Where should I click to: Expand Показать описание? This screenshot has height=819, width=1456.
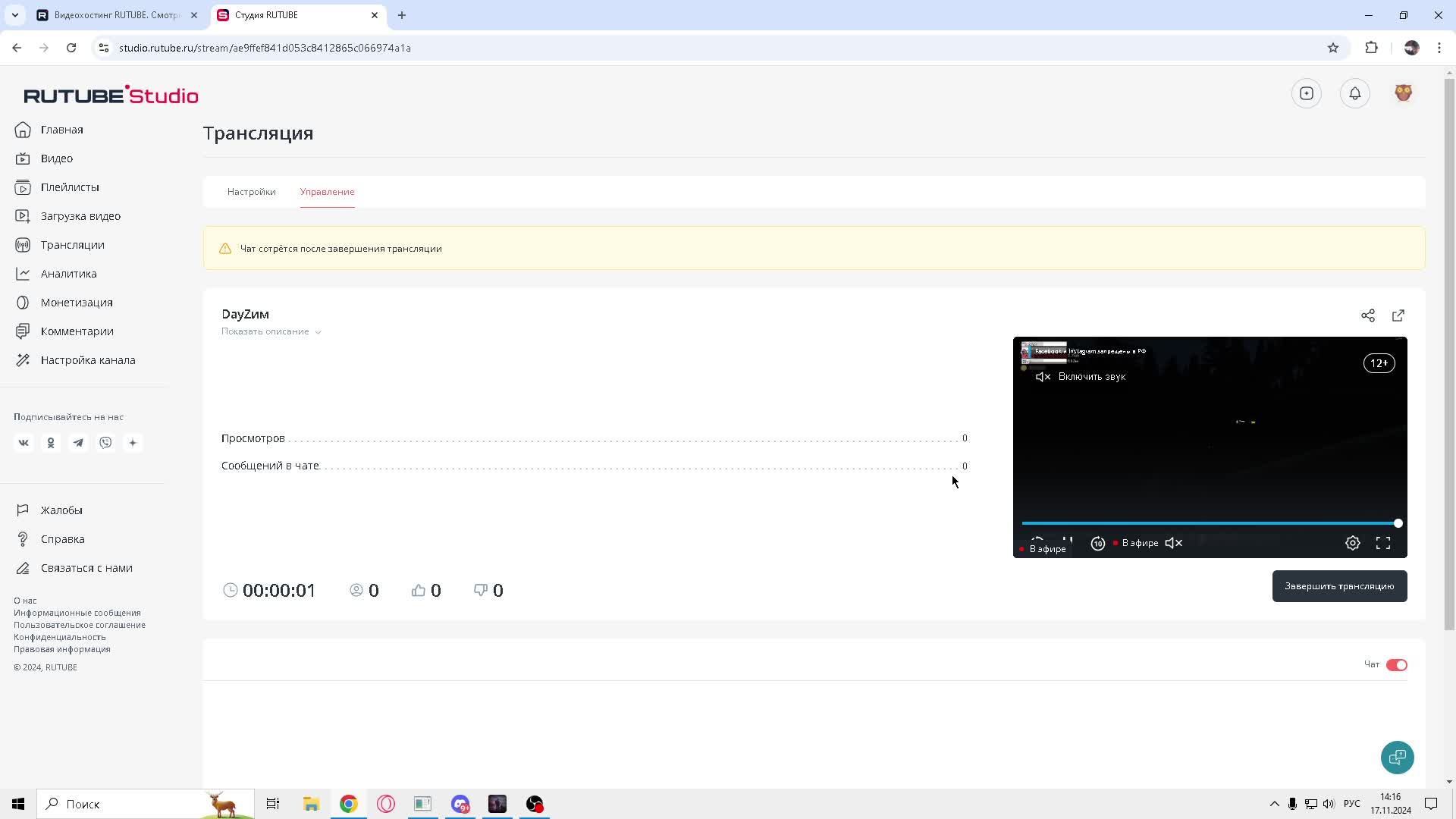[x=271, y=331]
